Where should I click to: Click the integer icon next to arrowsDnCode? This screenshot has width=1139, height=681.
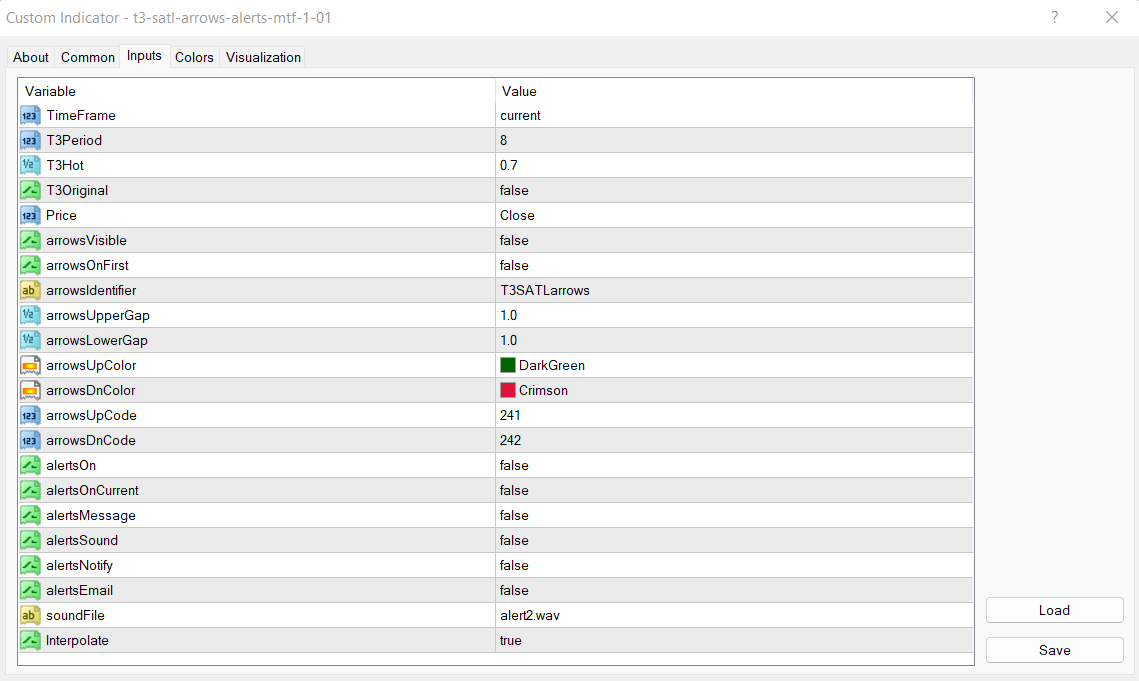click(30, 441)
